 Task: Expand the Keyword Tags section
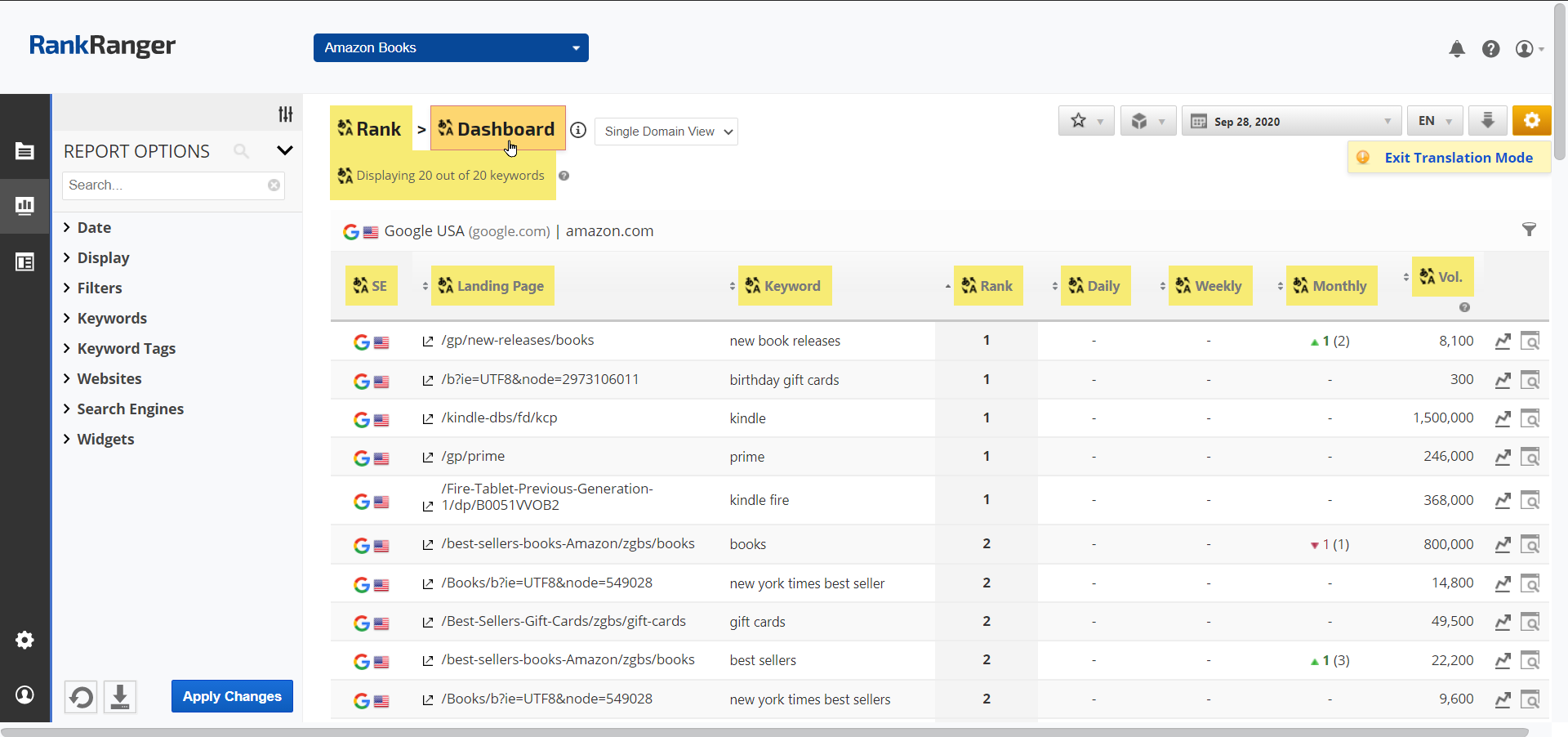(x=126, y=349)
